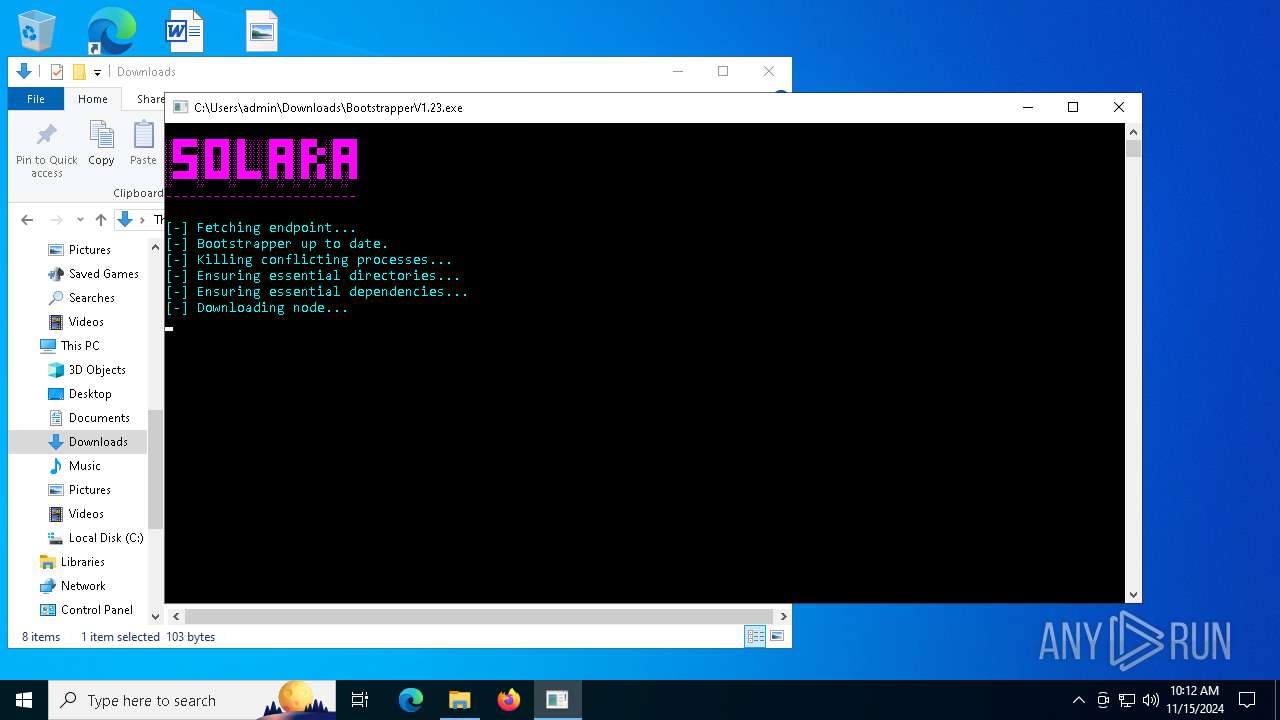Viewport: 1280px width, 720px height.
Task: Open the Recycle Bin desktop icon
Action: coord(37,31)
